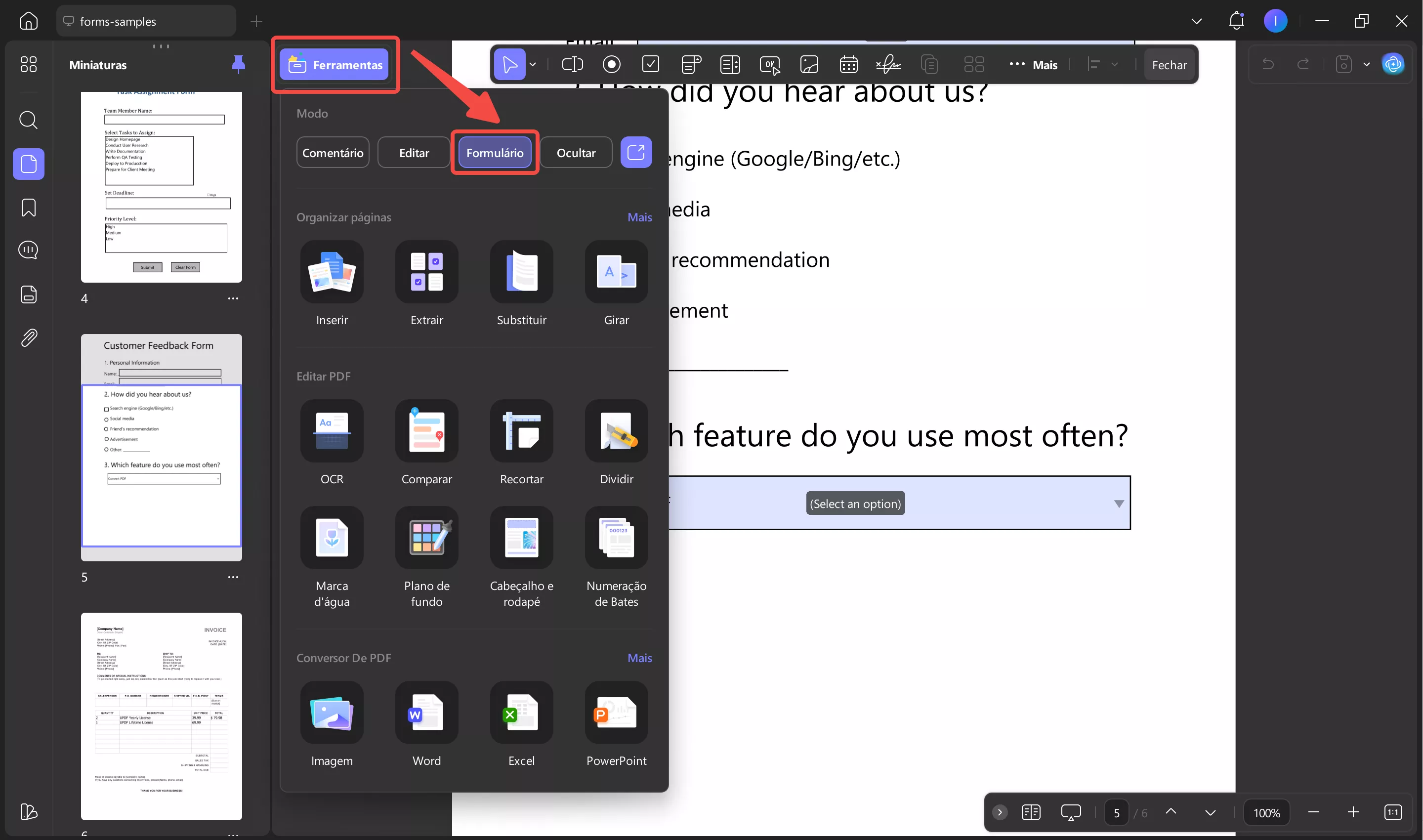Select the radio button field tool

pyautogui.click(x=611, y=65)
